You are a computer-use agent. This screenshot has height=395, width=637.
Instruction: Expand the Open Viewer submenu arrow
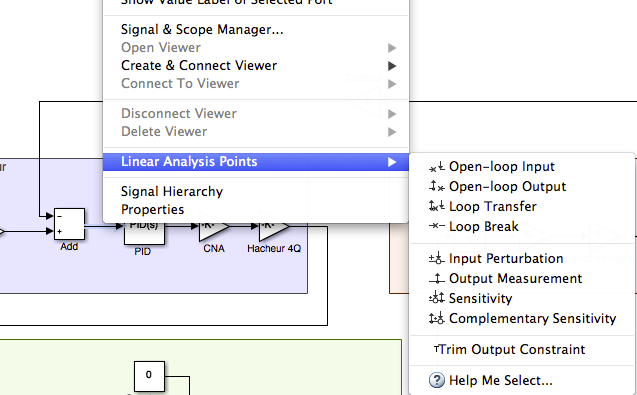[x=392, y=48]
